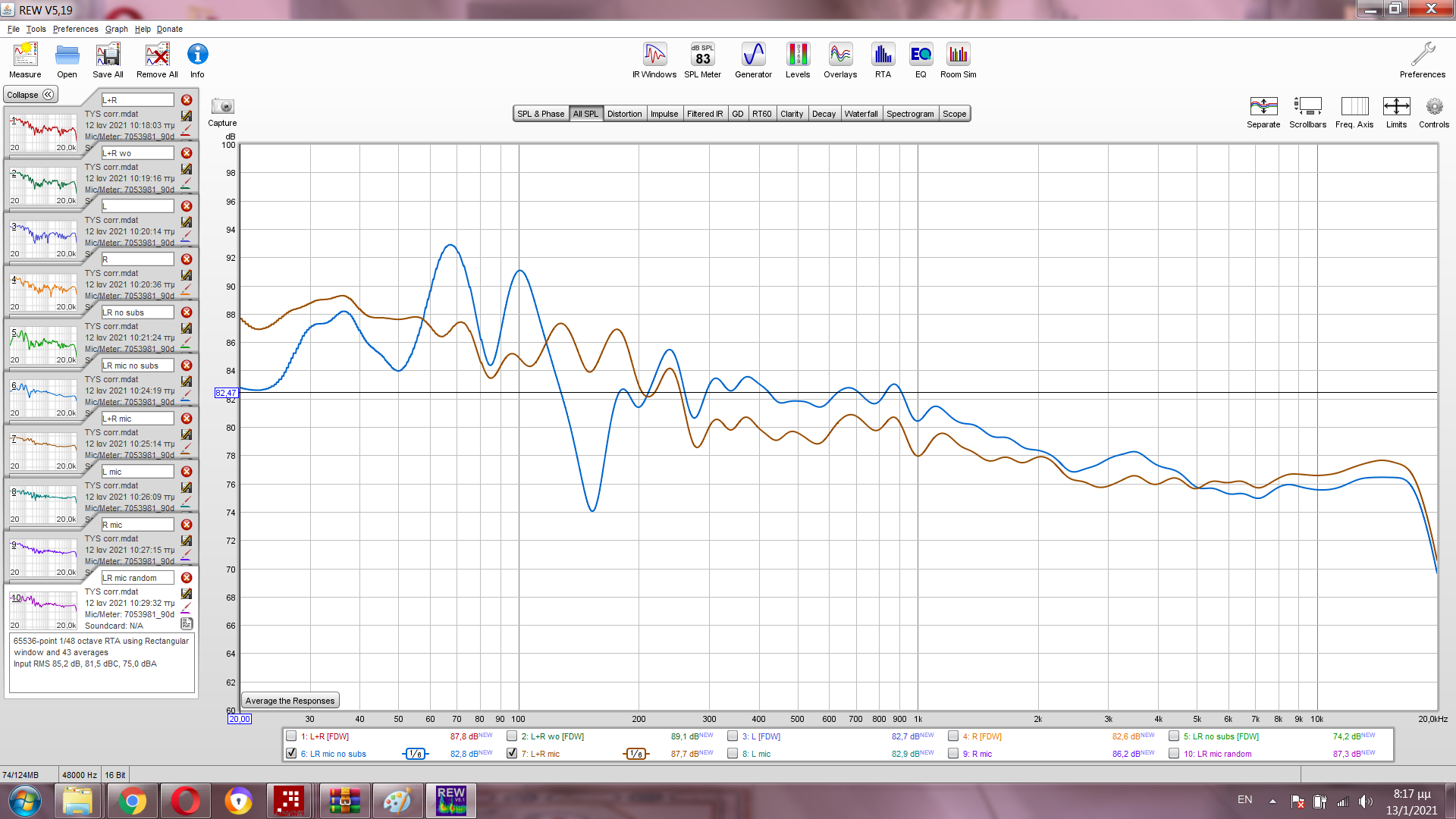Uncheck the LR mic no subs trace

291,753
